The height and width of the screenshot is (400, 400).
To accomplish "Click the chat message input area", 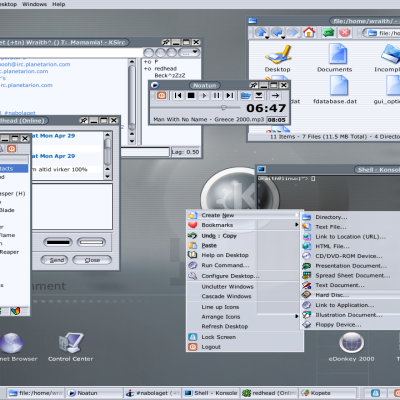I will pyautogui.click(x=72, y=206).
